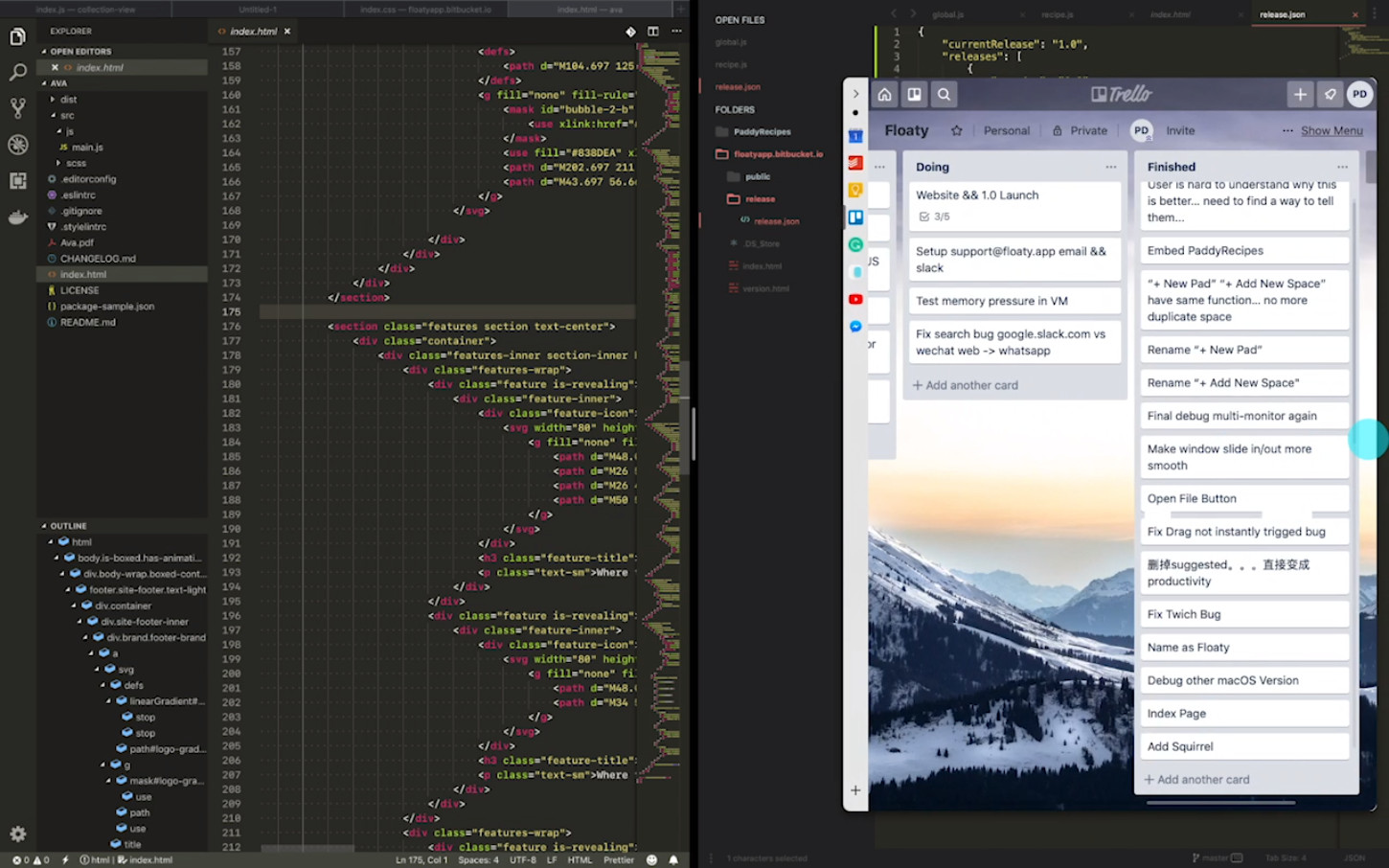This screenshot has width=1389, height=868.
Task: Open Finished list actions ellipsis
Action: click(1342, 167)
